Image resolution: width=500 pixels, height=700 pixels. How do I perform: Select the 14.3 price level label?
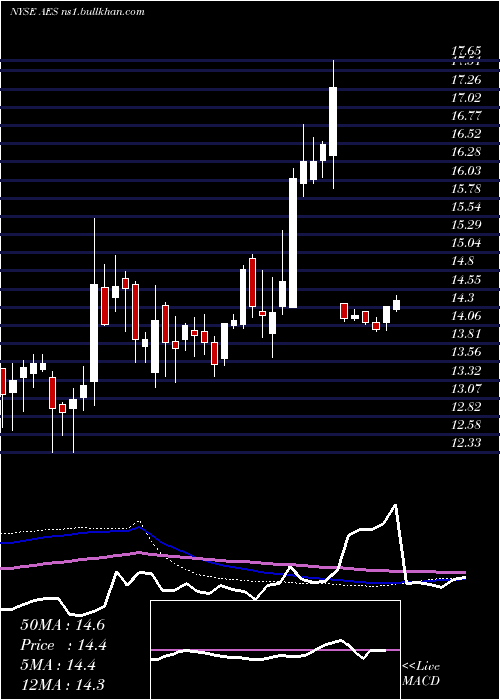click(462, 298)
